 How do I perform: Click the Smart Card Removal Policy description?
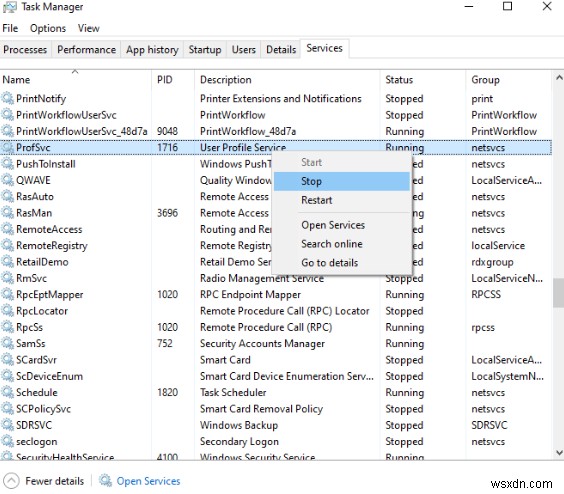click(261, 409)
